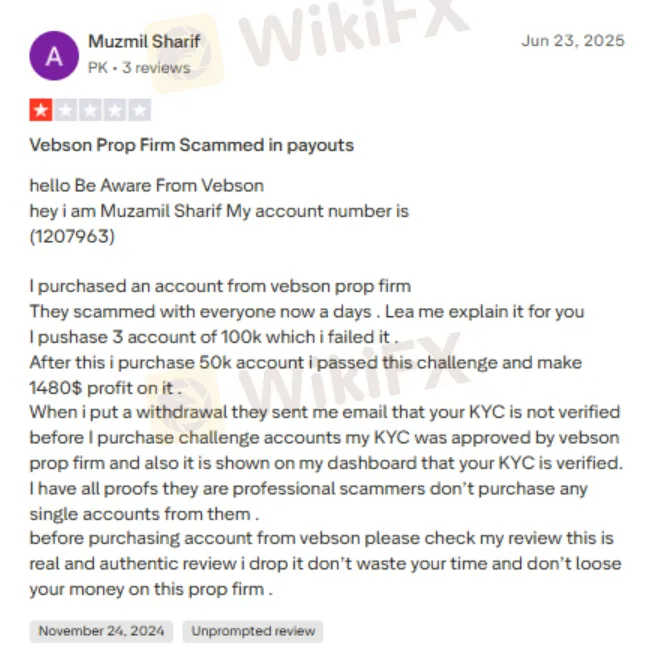Click the fourth grey rating star
The image size is (649, 667).
[115, 110]
